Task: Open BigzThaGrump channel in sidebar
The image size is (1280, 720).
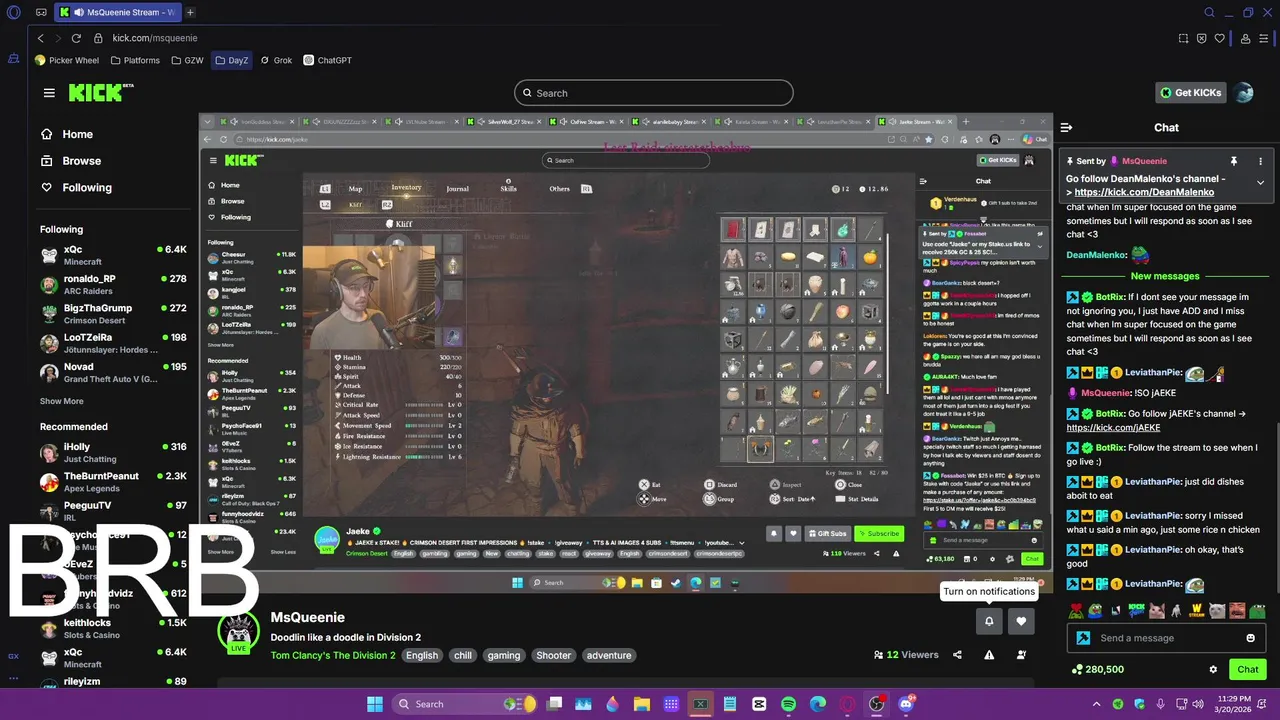Action: 113,313
